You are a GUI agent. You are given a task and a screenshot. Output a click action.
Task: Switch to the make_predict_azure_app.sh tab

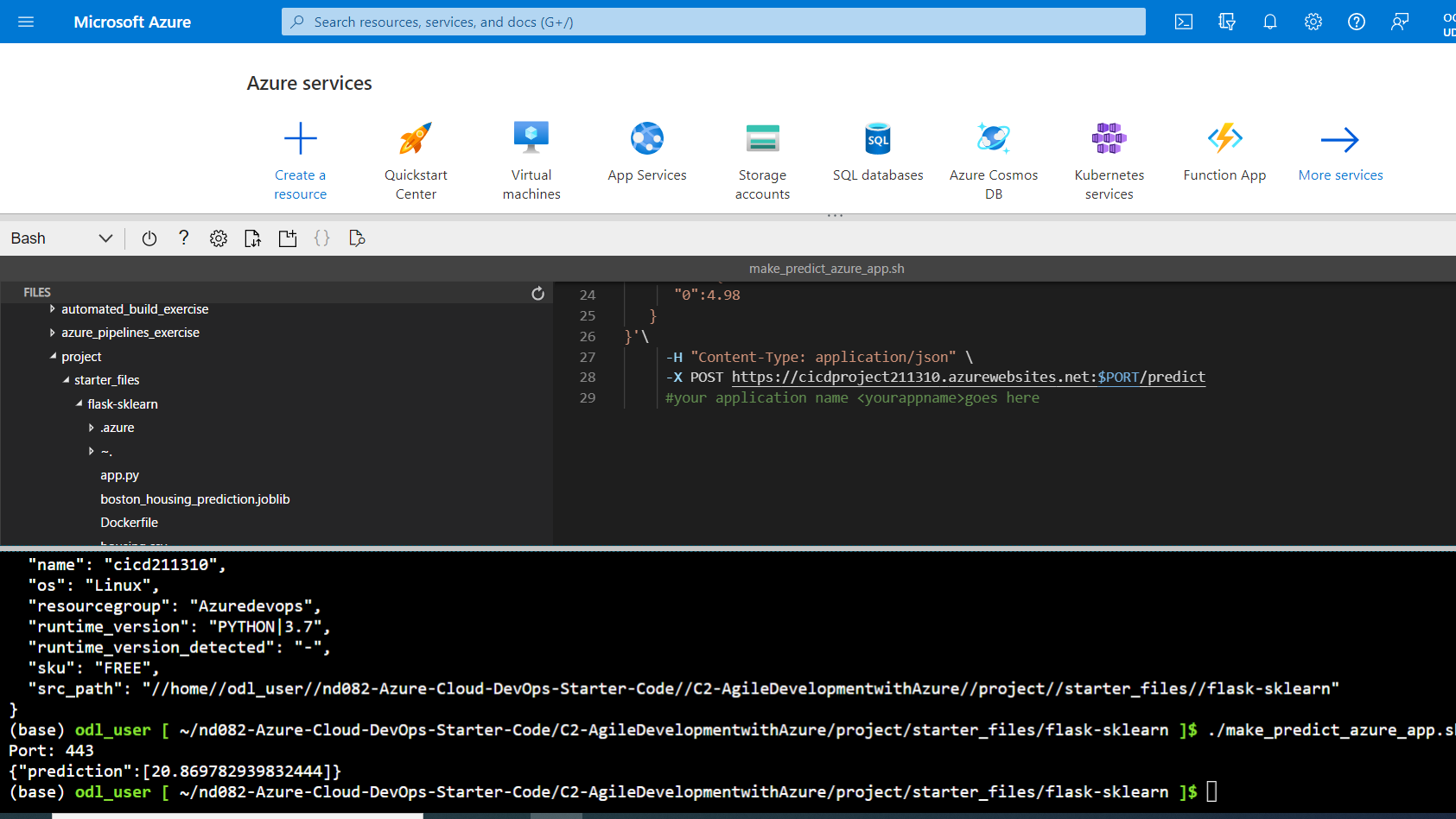[x=825, y=268]
